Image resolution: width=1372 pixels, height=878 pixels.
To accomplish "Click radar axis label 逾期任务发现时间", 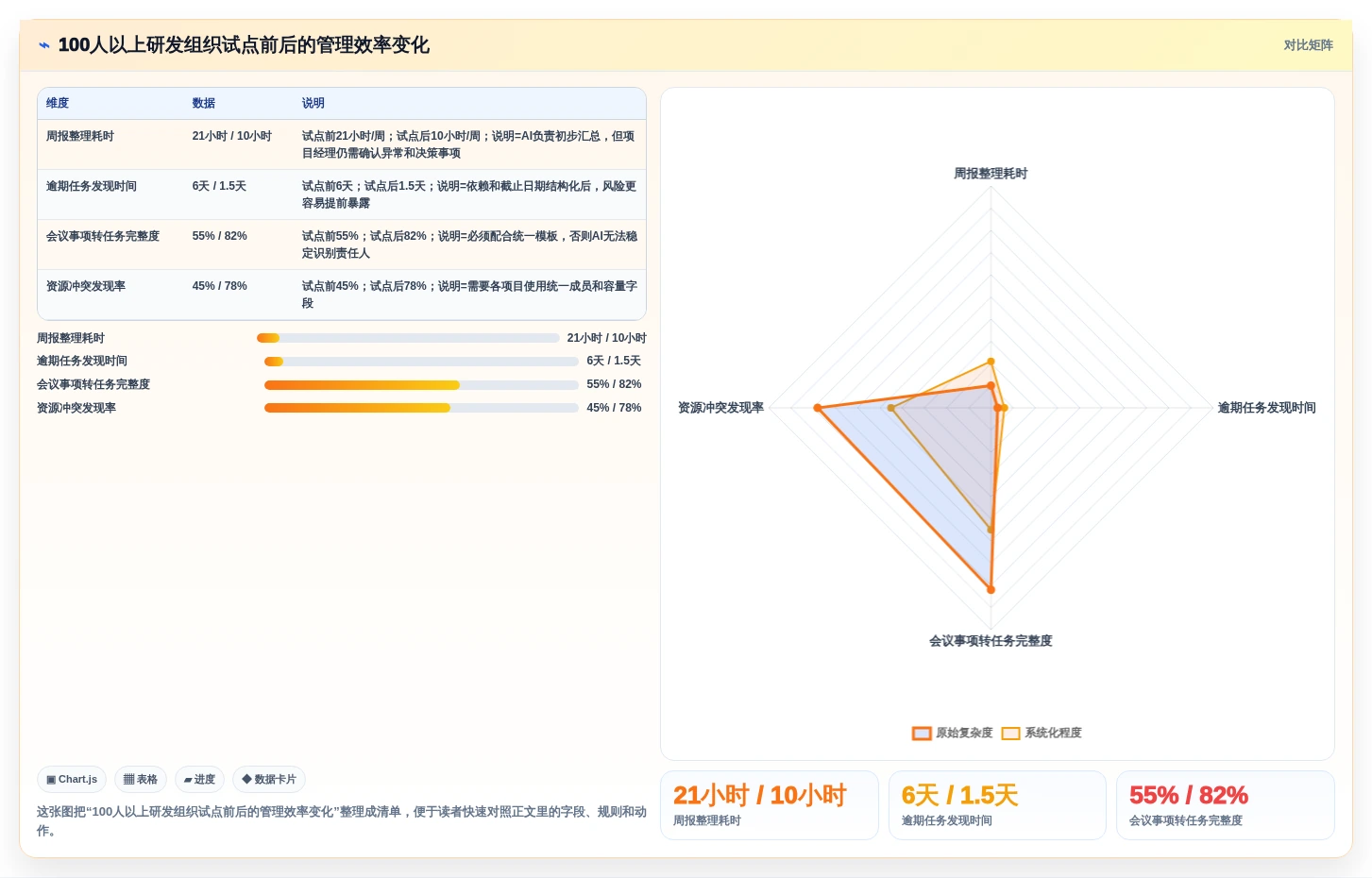I will (x=1266, y=408).
